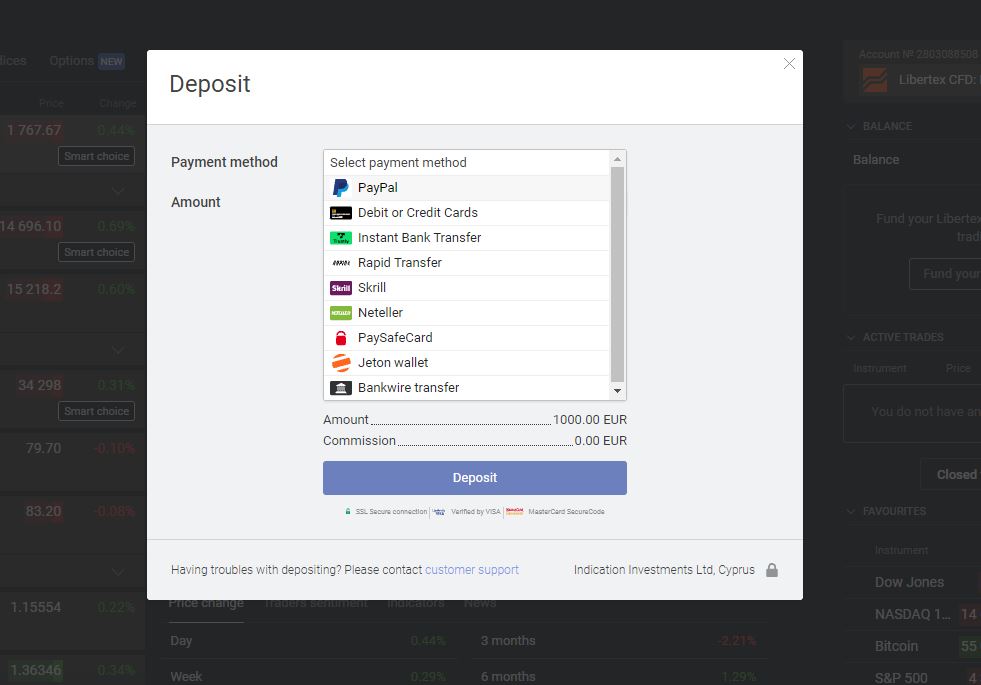Screen dimensions: 981x685
Task: Click the MasterCard SecureCode badge icon
Action: pos(514,511)
